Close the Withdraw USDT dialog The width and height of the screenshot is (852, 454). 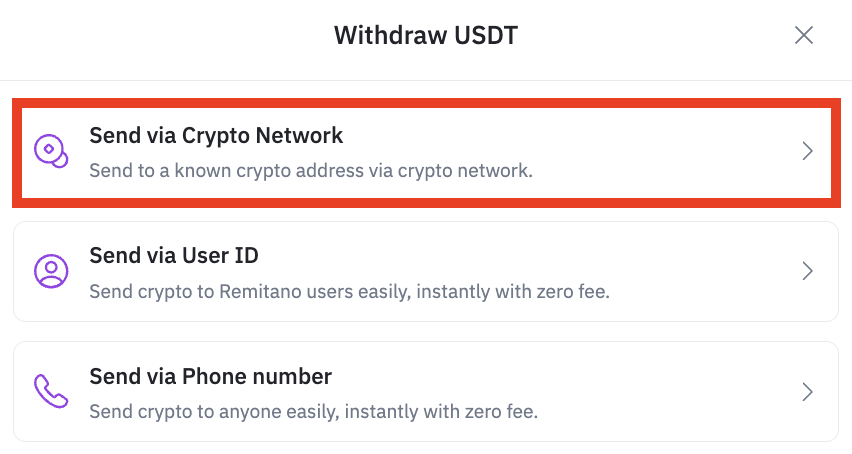803,36
